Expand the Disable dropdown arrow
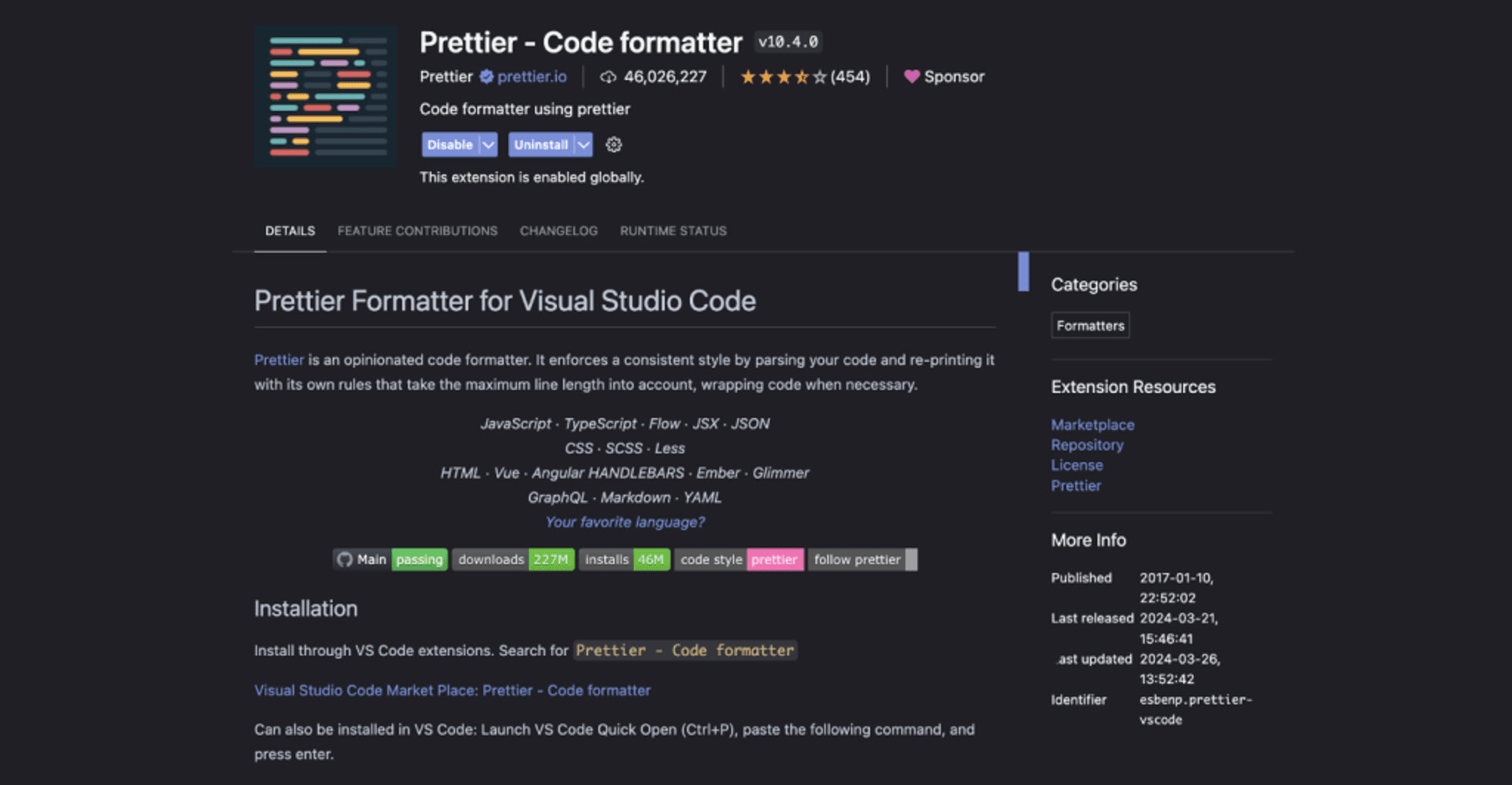The image size is (1512, 785). click(488, 144)
